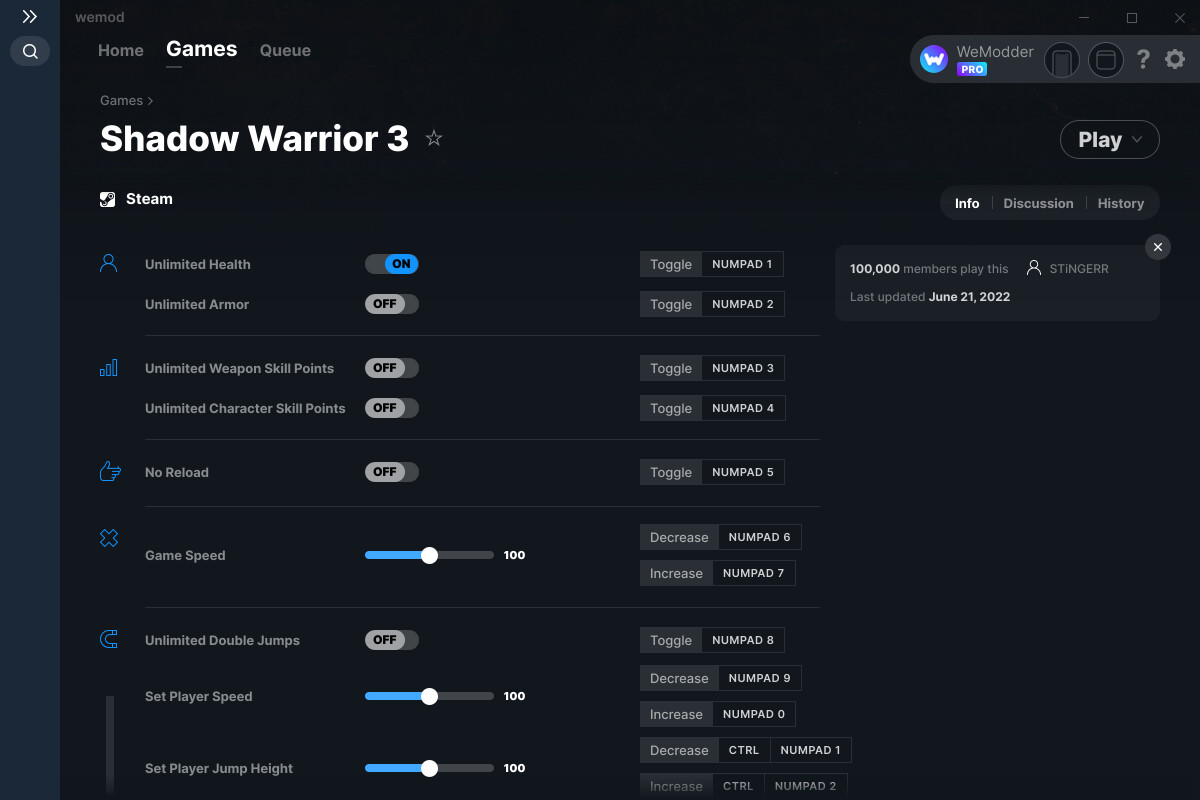Turn on Unlimited Double Jumps
This screenshot has width=1200, height=800.
coord(391,639)
